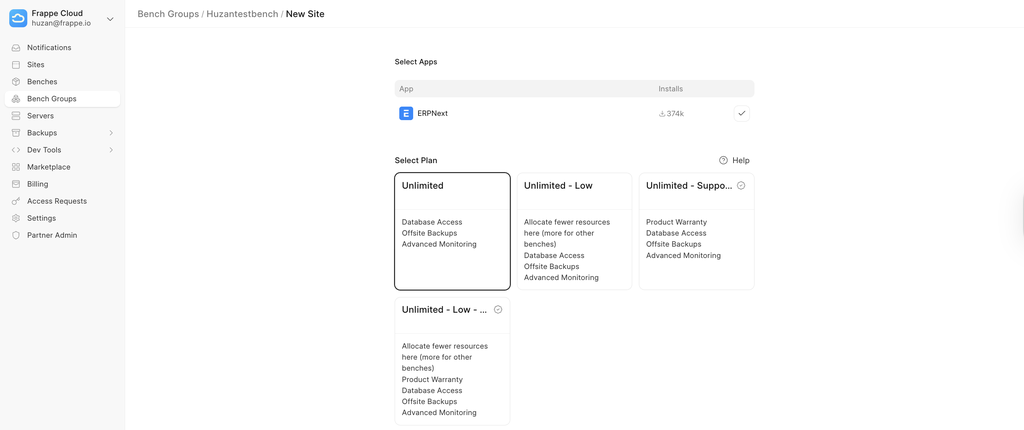Viewport: 1024px width, 430px height.
Task: Open the Huzantestbench breadcrumb link
Action: [241, 14]
